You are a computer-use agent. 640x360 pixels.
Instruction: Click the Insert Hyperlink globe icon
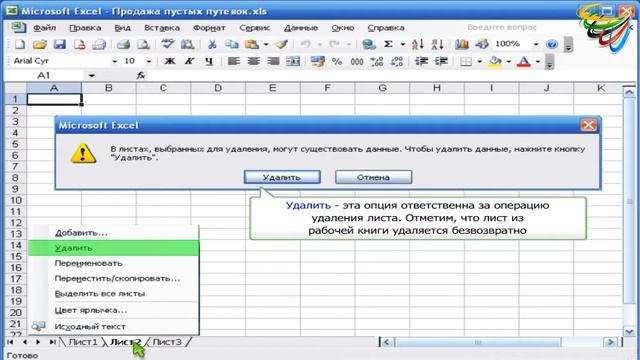[369, 44]
